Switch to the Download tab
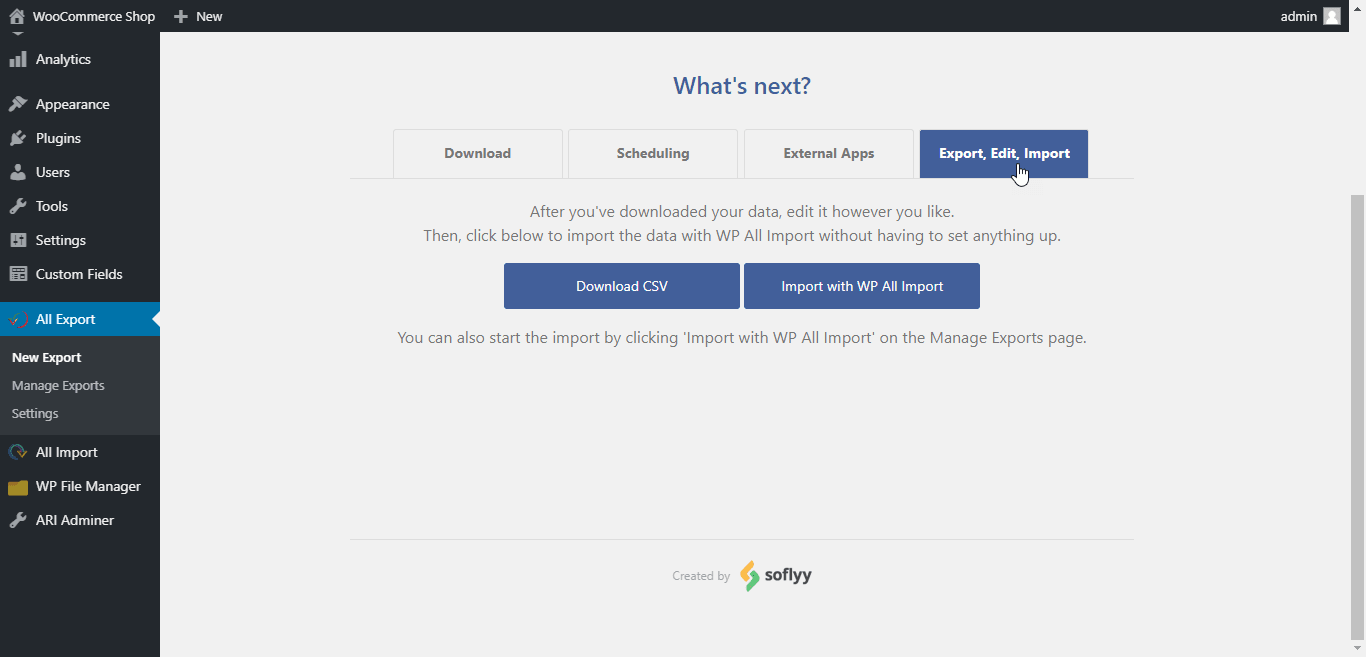Viewport: 1366px width, 657px height. click(x=478, y=154)
